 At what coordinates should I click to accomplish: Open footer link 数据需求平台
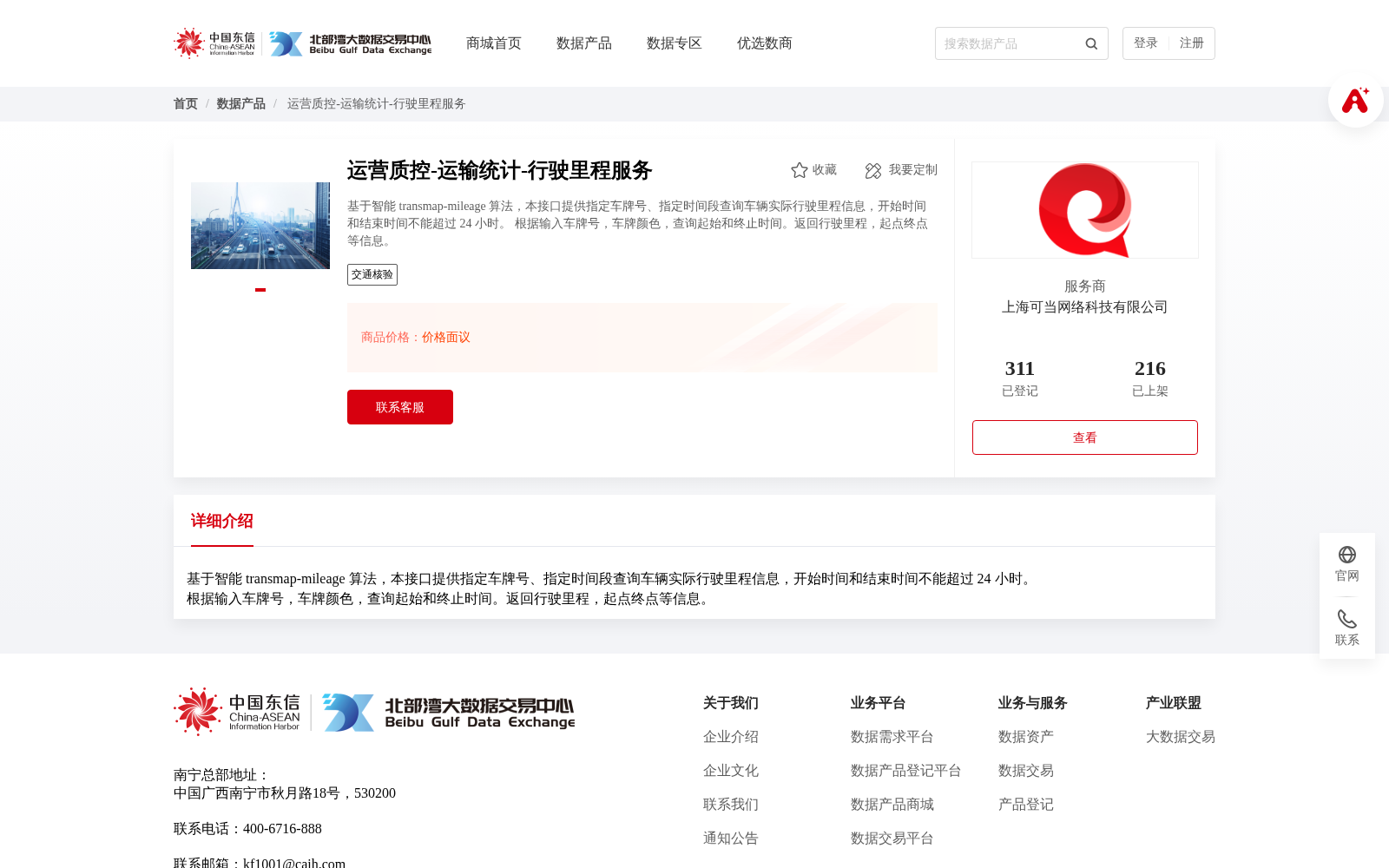coord(892,737)
